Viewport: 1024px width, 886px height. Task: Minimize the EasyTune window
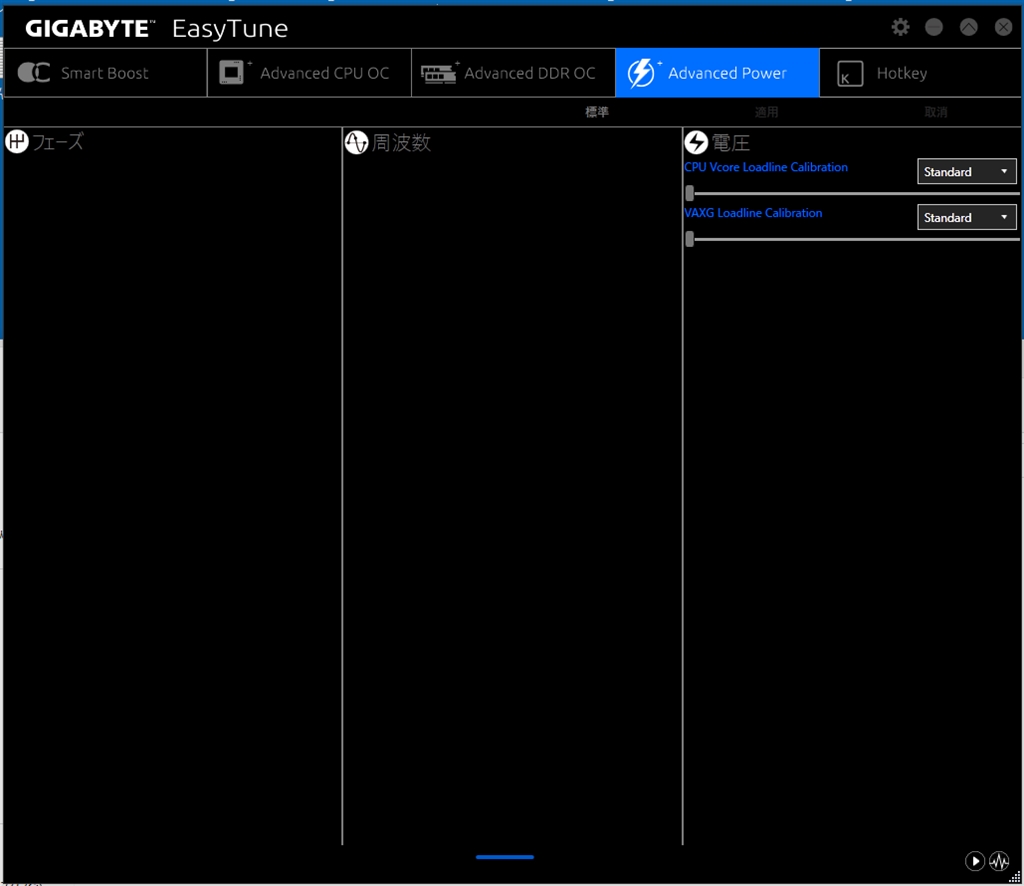coord(934,27)
